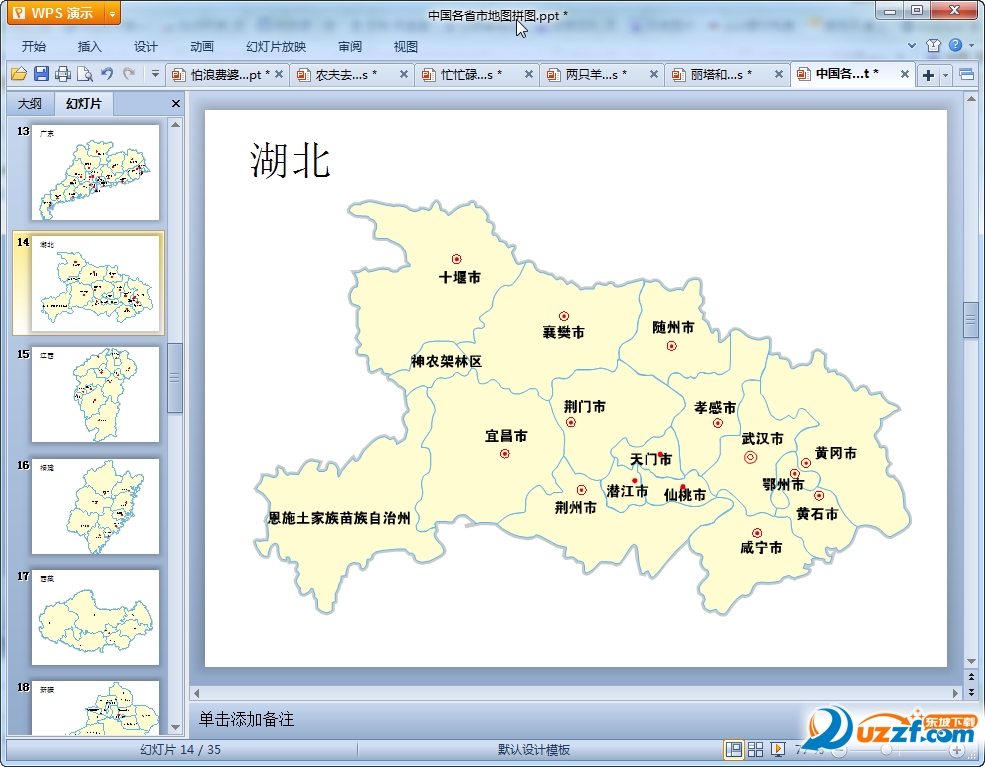The width and height of the screenshot is (985, 767).
Task: Select slide 14 thumbnail 湖北
Action: [95, 283]
